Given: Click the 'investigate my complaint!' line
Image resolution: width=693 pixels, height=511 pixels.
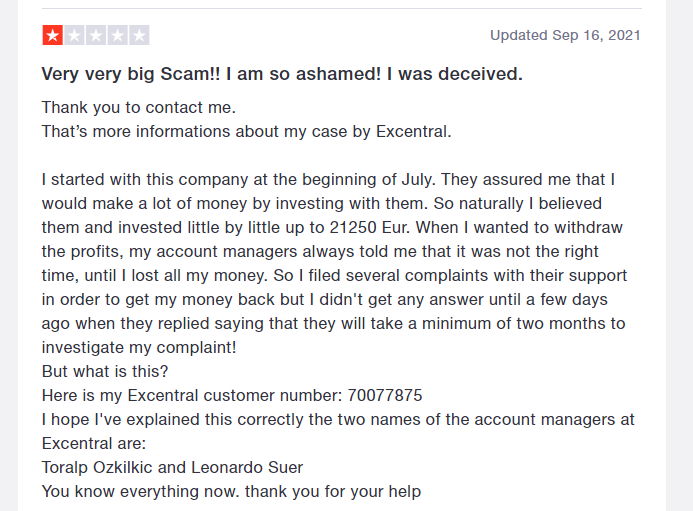Looking at the screenshot, I should 139,347.
